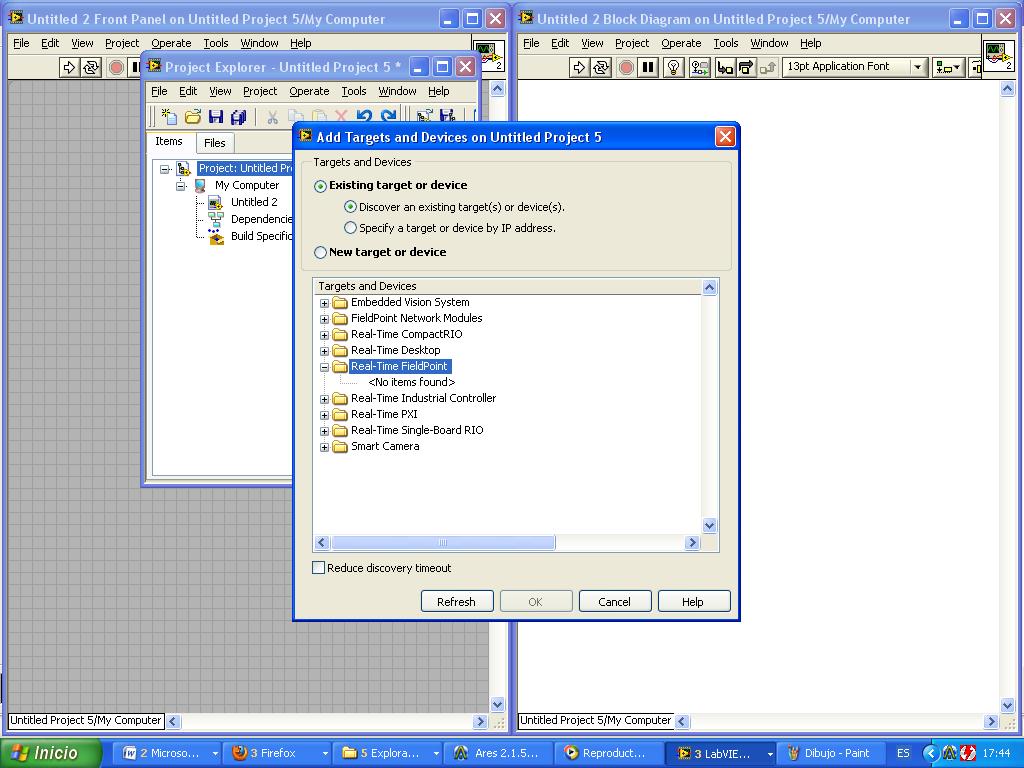Image resolution: width=1024 pixels, height=768 pixels.
Task: Click Run arrow in Front Panel toolbar
Action: 69,67
